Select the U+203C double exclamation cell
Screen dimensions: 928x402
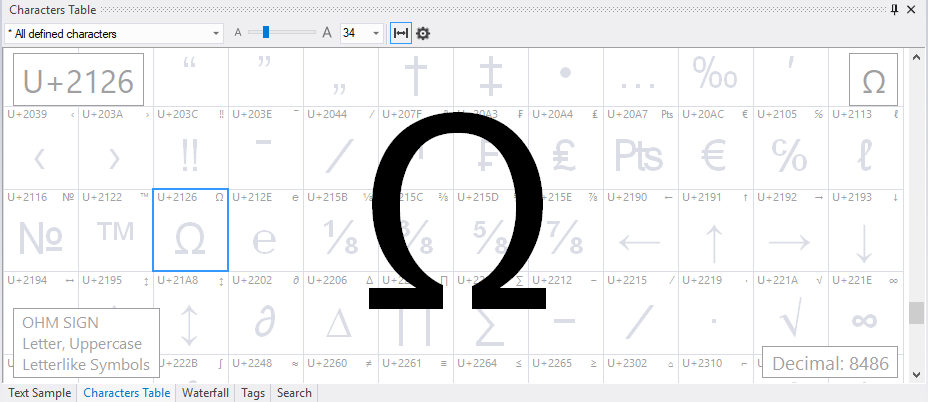pyautogui.click(x=191, y=147)
